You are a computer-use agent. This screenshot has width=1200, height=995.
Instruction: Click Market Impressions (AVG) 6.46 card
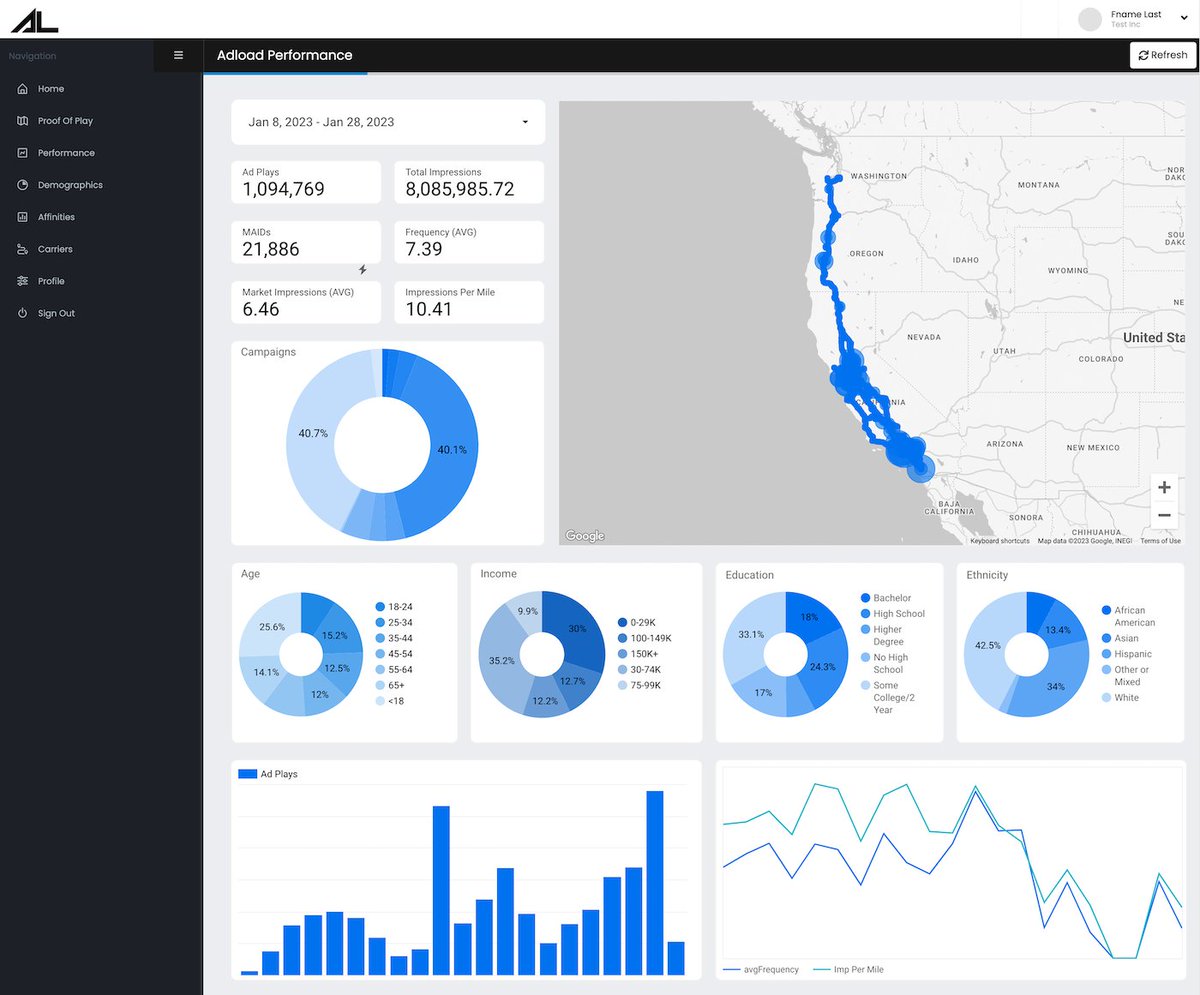306,302
